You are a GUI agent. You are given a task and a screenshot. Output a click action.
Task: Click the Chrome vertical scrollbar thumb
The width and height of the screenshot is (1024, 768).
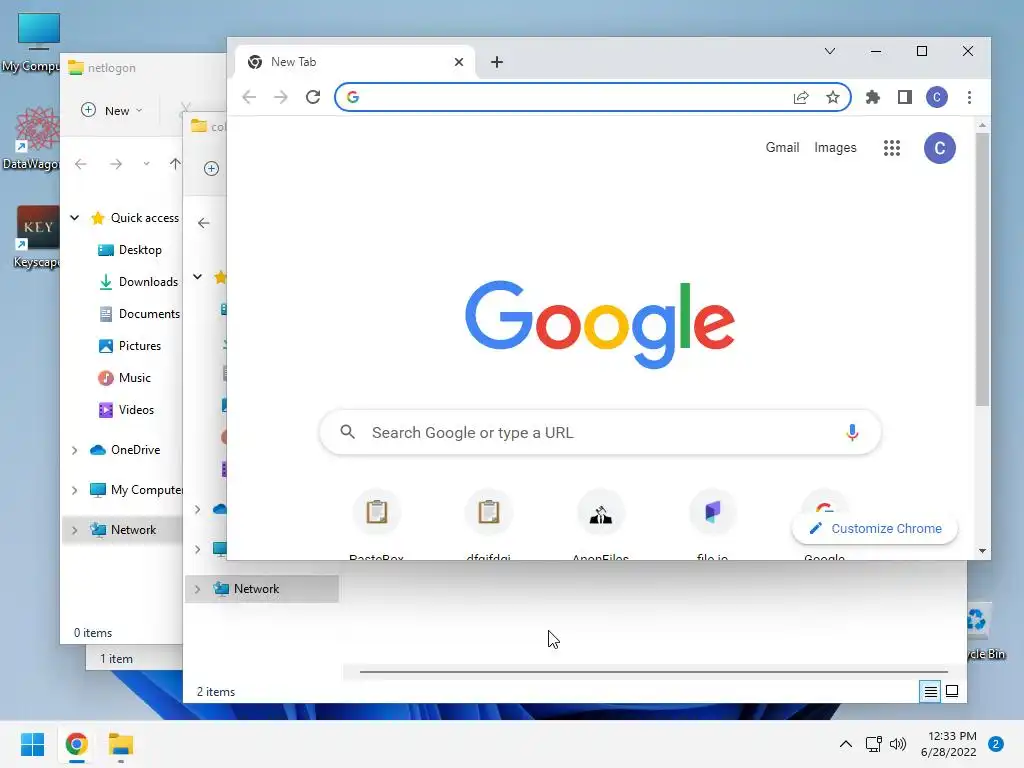pyautogui.click(x=982, y=268)
